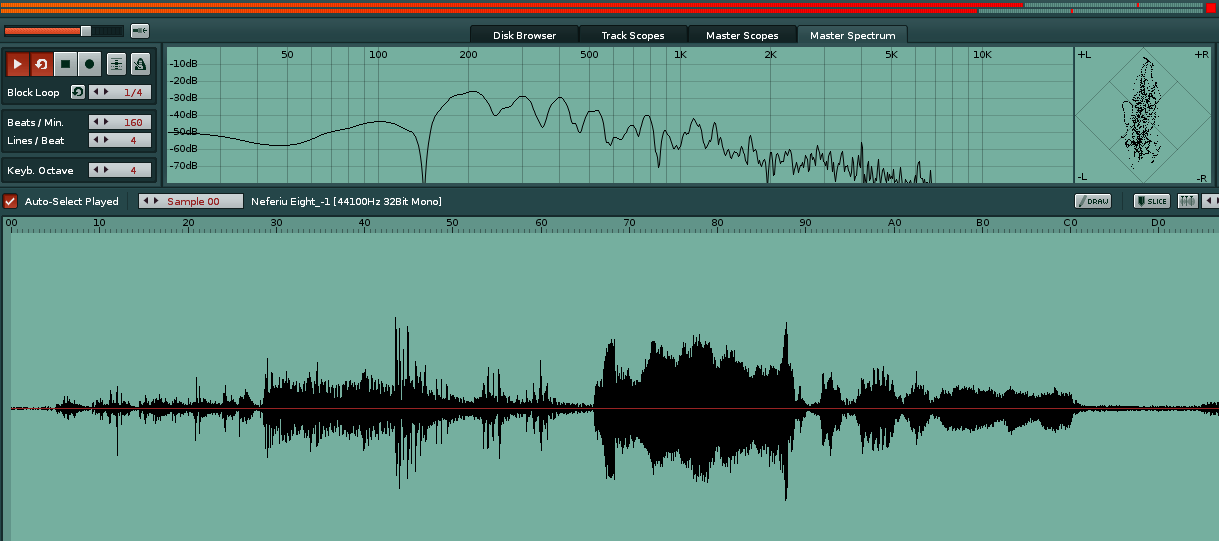Click the auto-slice markers waveform icon
Viewport: 1219px width, 541px height.
(1187, 201)
